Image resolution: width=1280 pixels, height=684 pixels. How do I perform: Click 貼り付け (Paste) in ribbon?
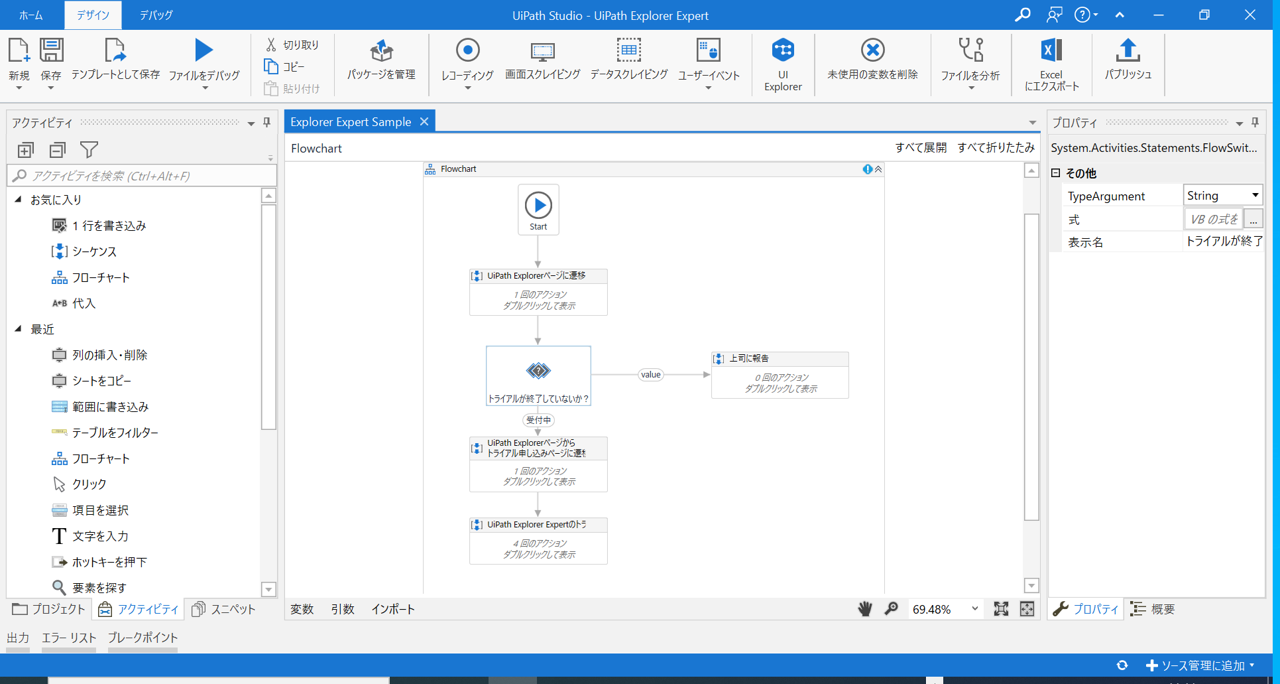coord(292,89)
